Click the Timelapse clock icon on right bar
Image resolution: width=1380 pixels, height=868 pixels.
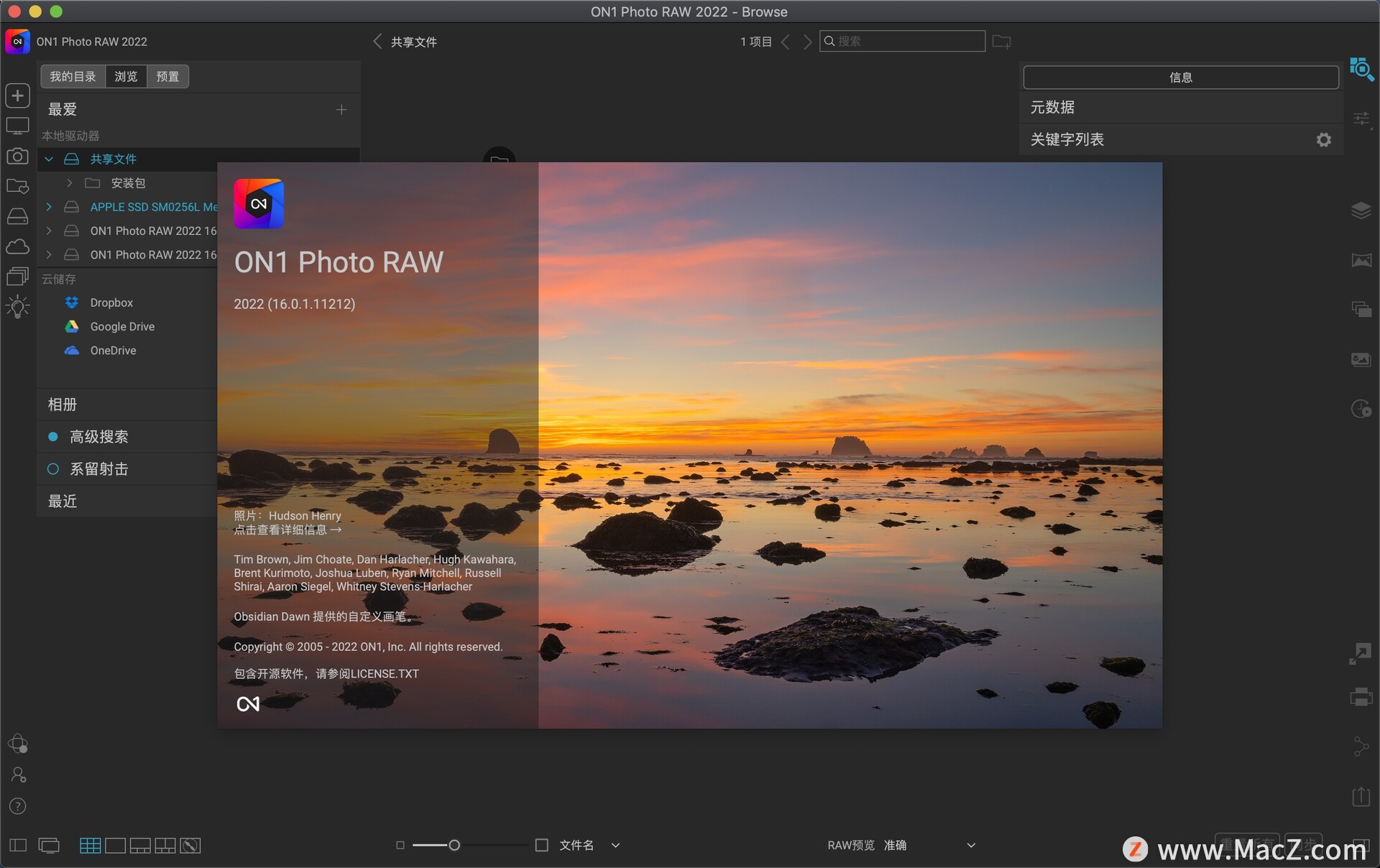(1361, 409)
